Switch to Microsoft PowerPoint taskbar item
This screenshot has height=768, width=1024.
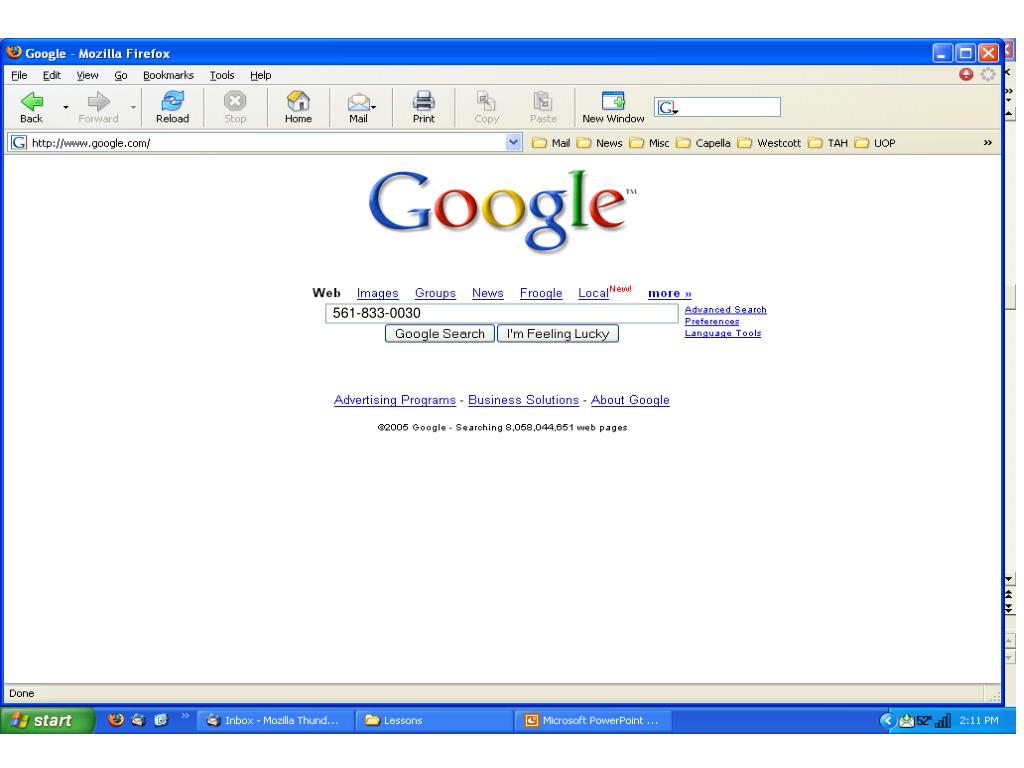click(x=593, y=720)
